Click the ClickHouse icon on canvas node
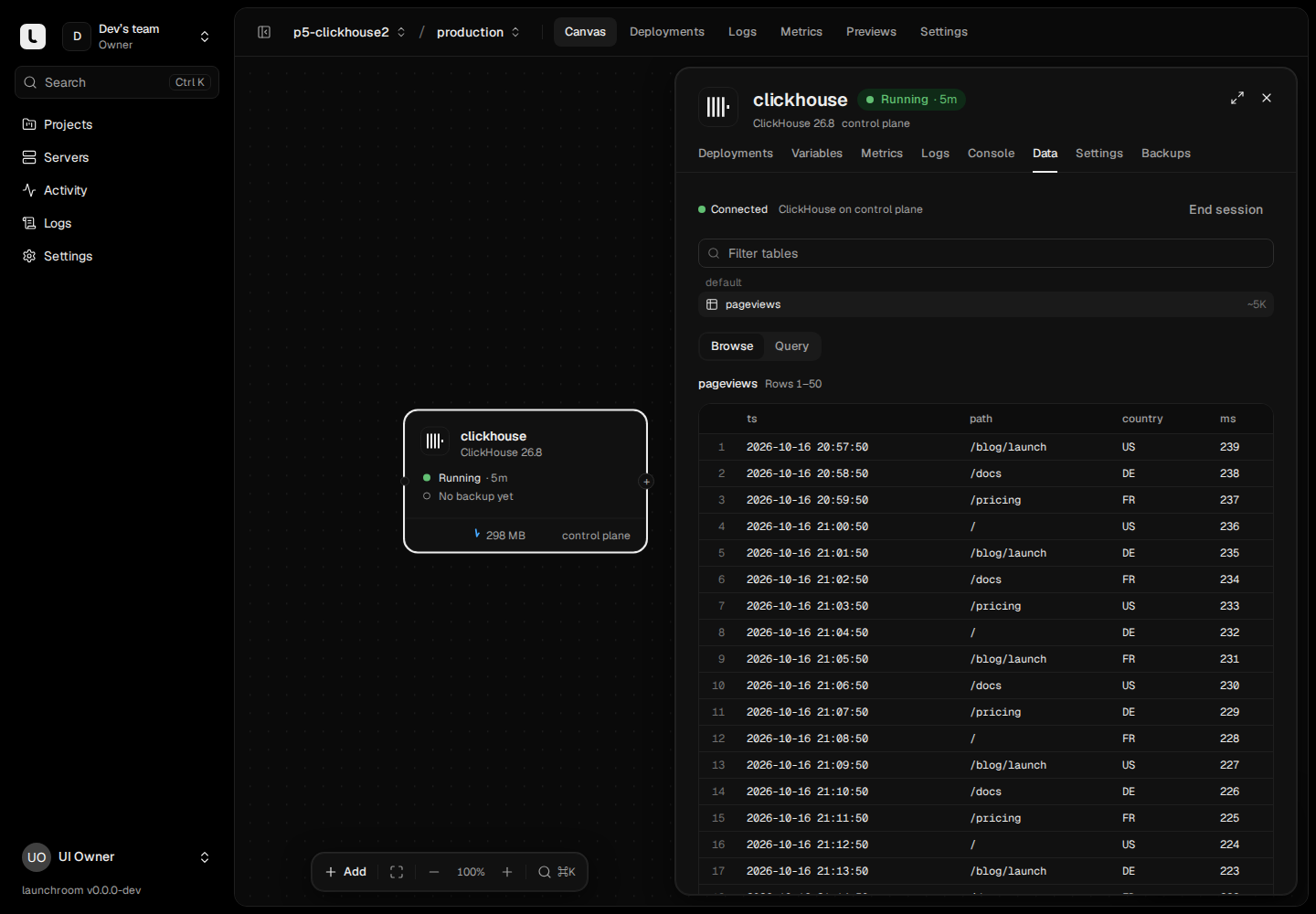 click(x=435, y=441)
